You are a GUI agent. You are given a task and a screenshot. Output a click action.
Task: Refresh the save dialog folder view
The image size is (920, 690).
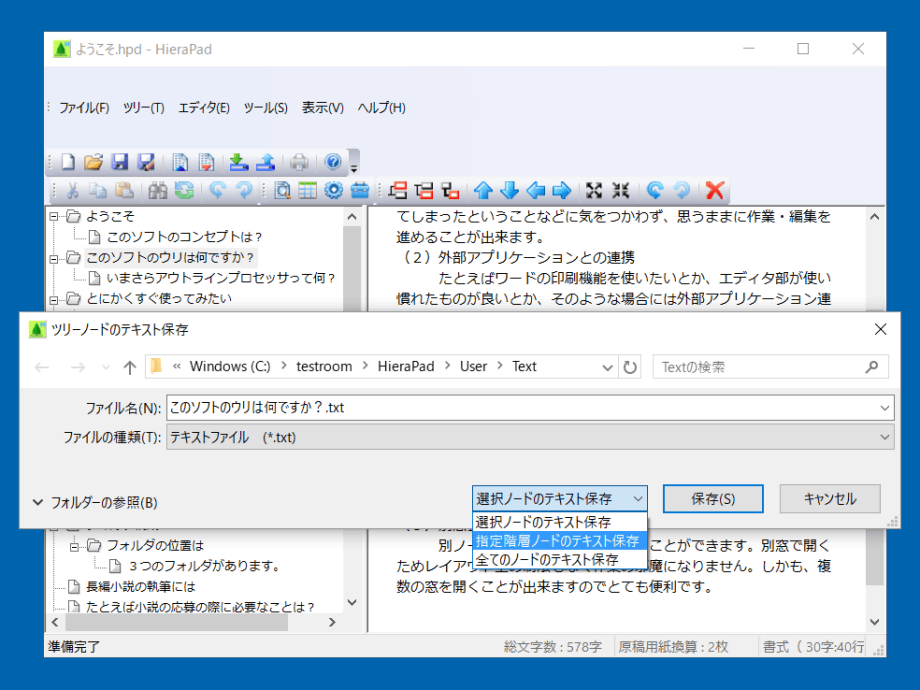(x=630, y=367)
